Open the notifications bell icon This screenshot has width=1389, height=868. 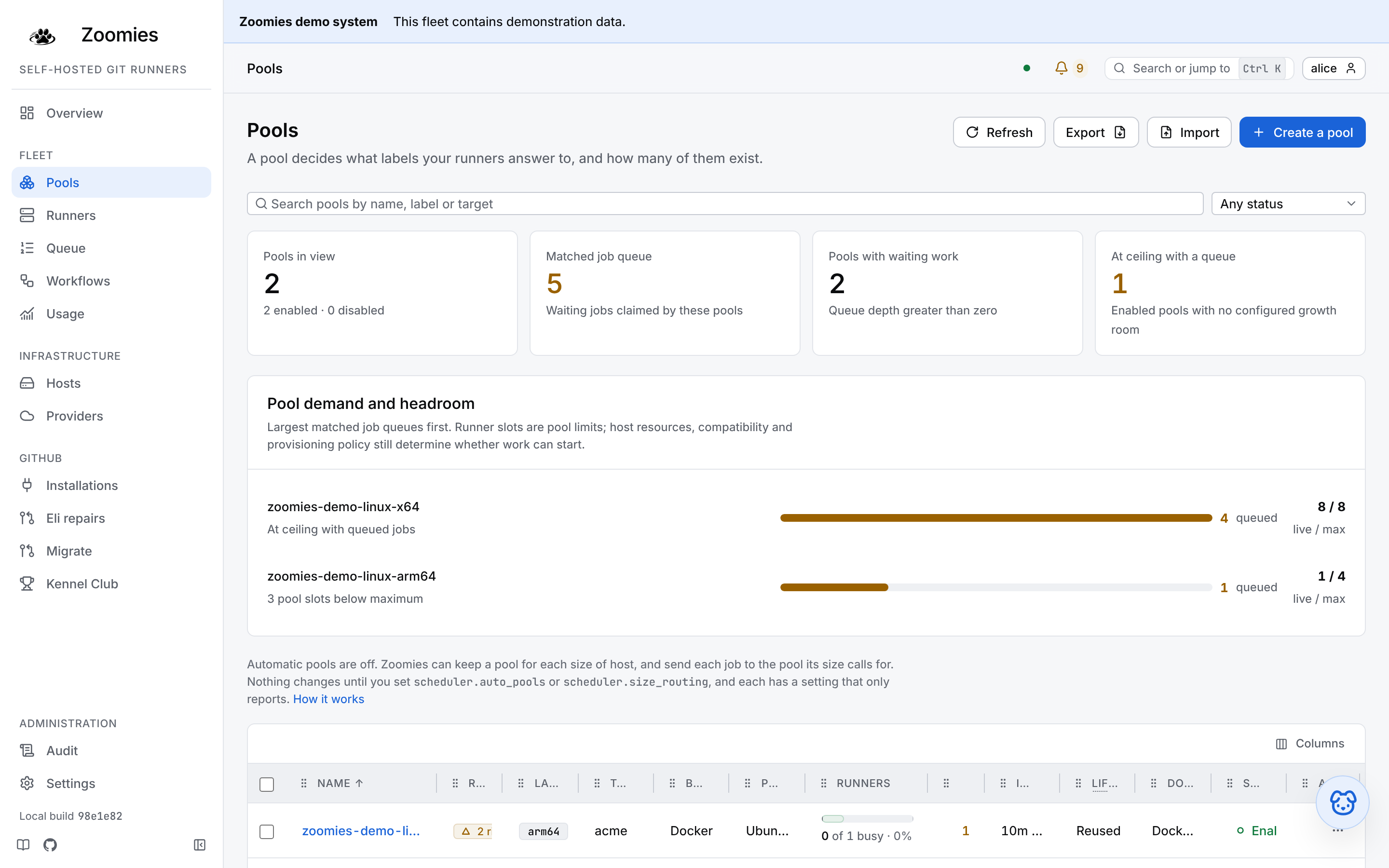point(1061,68)
